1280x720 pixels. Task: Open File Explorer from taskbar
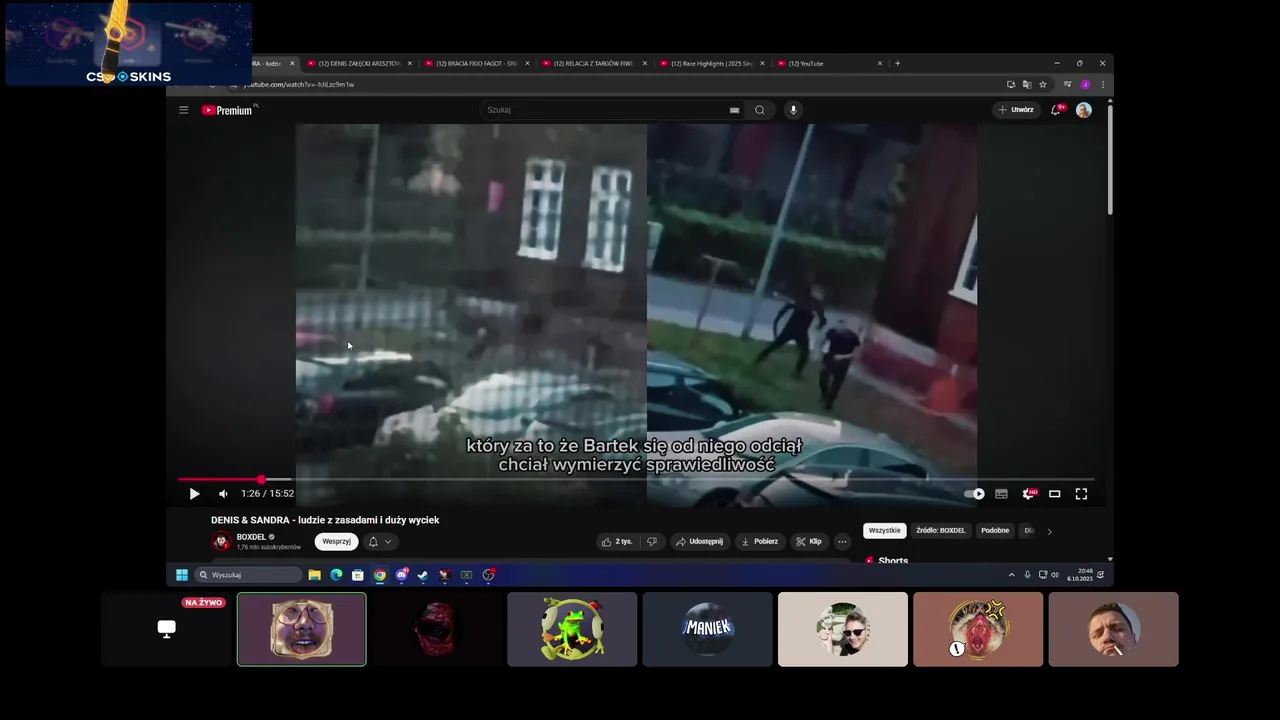pyautogui.click(x=314, y=575)
